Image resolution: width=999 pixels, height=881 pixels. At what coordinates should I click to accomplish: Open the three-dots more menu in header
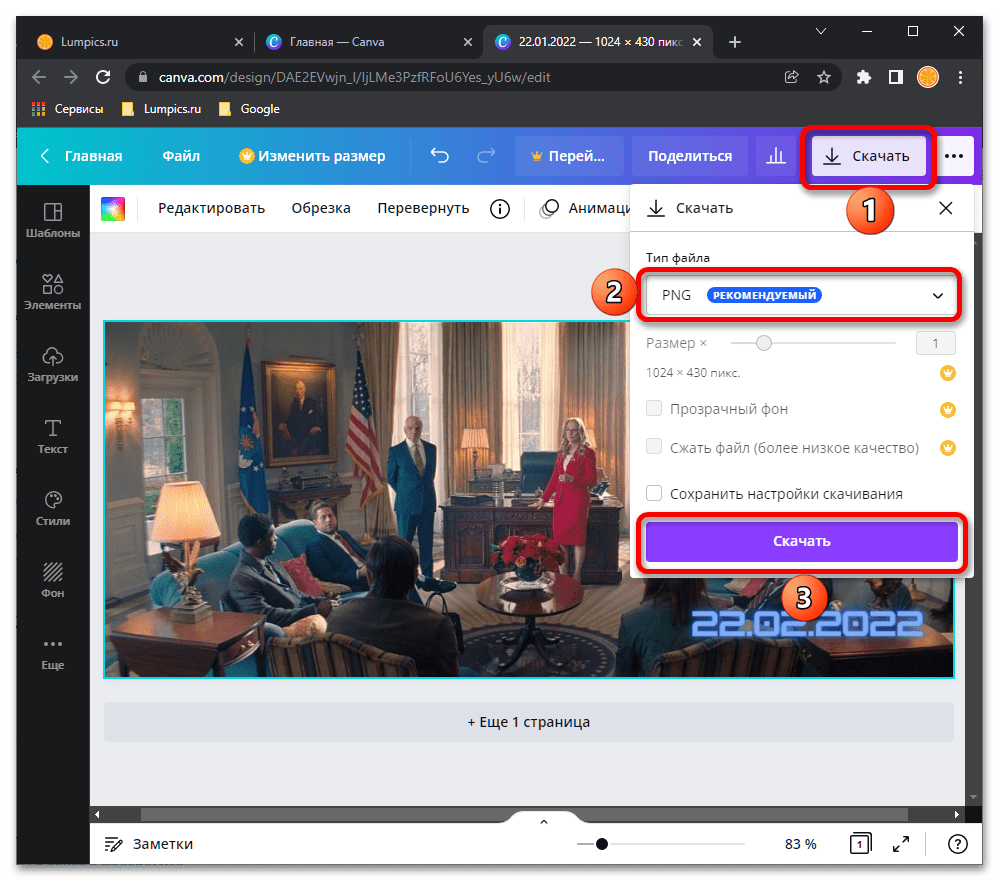(x=954, y=155)
